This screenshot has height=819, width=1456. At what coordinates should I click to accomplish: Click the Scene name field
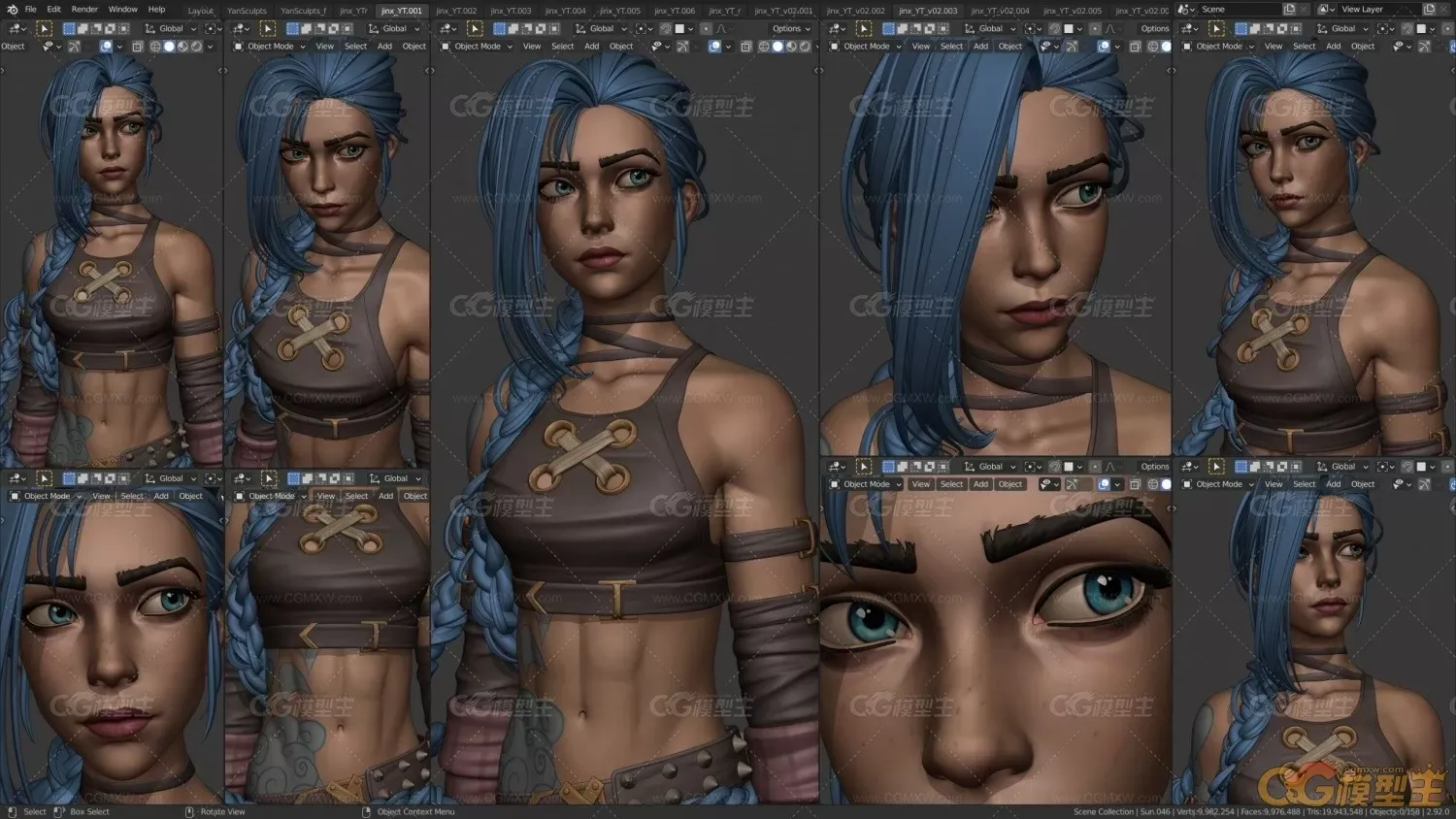coord(1239,10)
